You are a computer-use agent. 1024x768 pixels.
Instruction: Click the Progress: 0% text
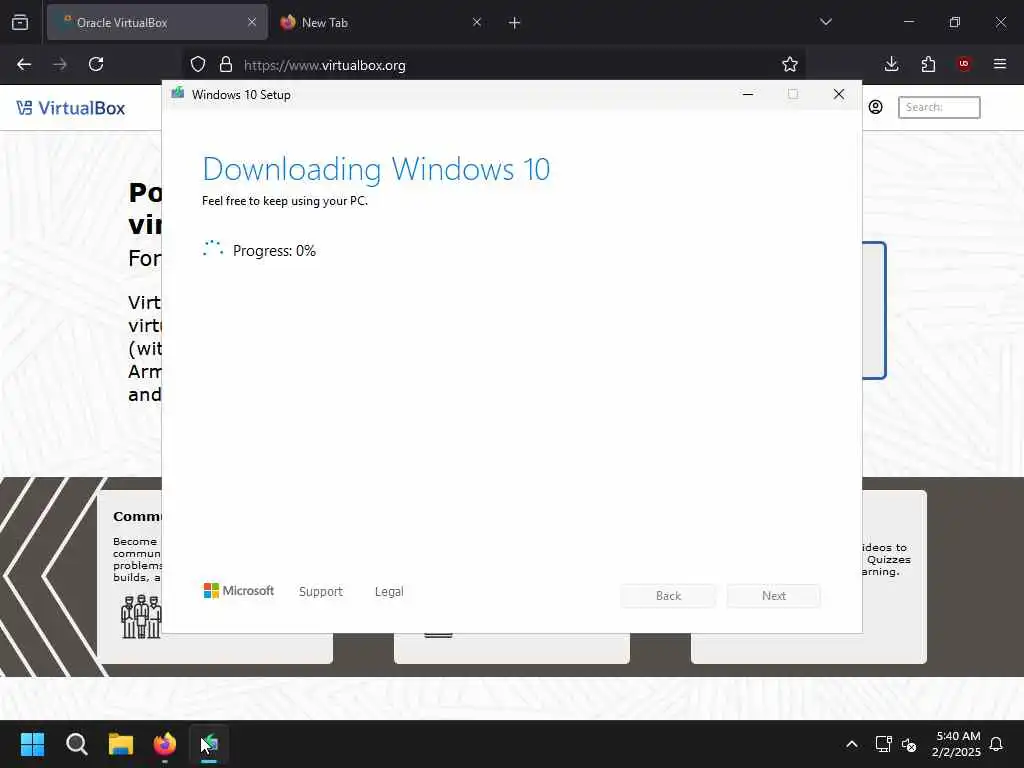coord(274,251)
